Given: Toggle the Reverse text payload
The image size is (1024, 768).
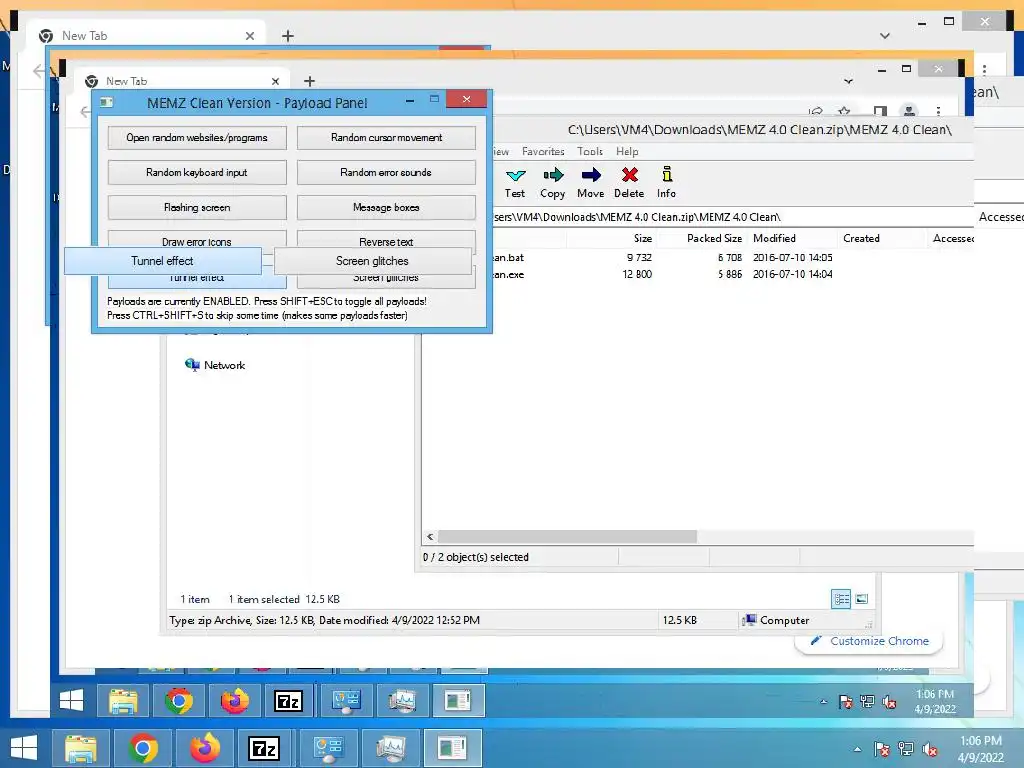Looking at the screenshot, I should pyautogui.click(x=386, y=239).
